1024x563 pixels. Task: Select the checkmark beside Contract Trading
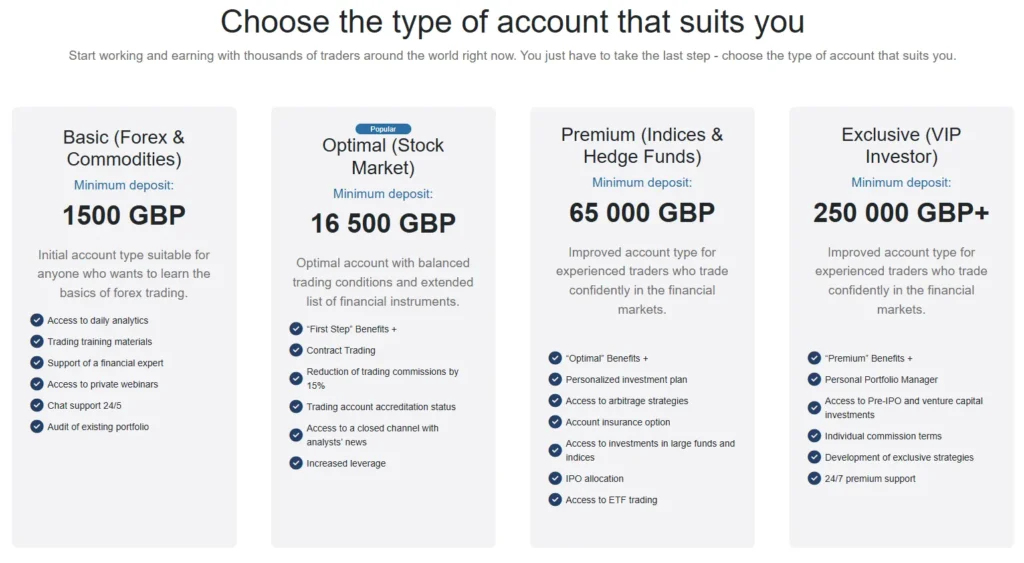pyautogui.click(x=296, y=350)
